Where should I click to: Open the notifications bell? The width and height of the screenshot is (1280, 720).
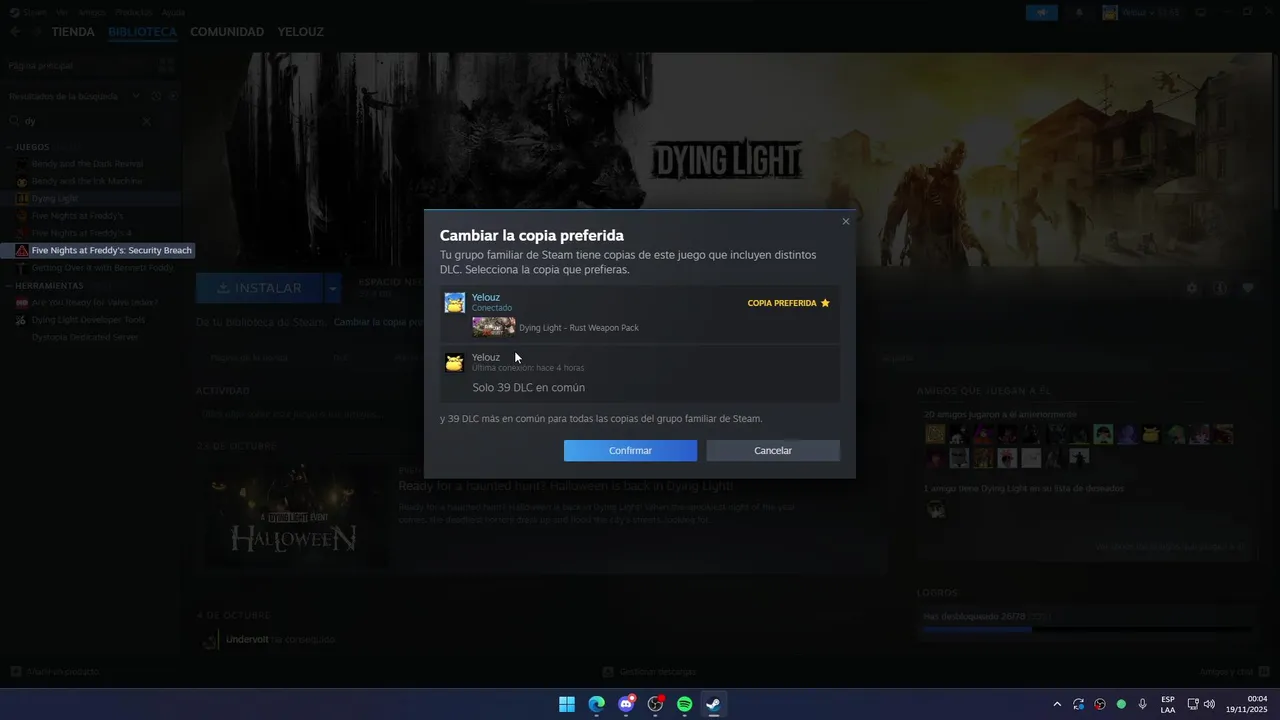[x=1079, y=12]
